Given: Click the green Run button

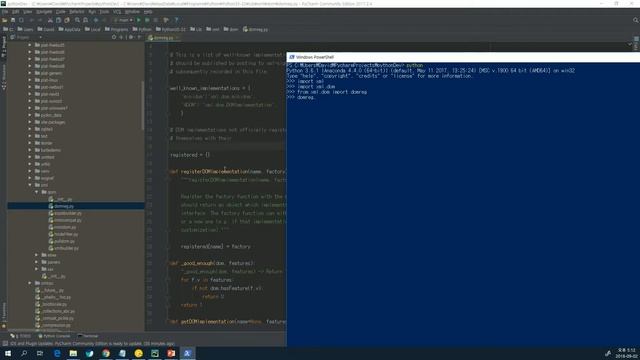Looking at the screenshot, I should 139,20.
